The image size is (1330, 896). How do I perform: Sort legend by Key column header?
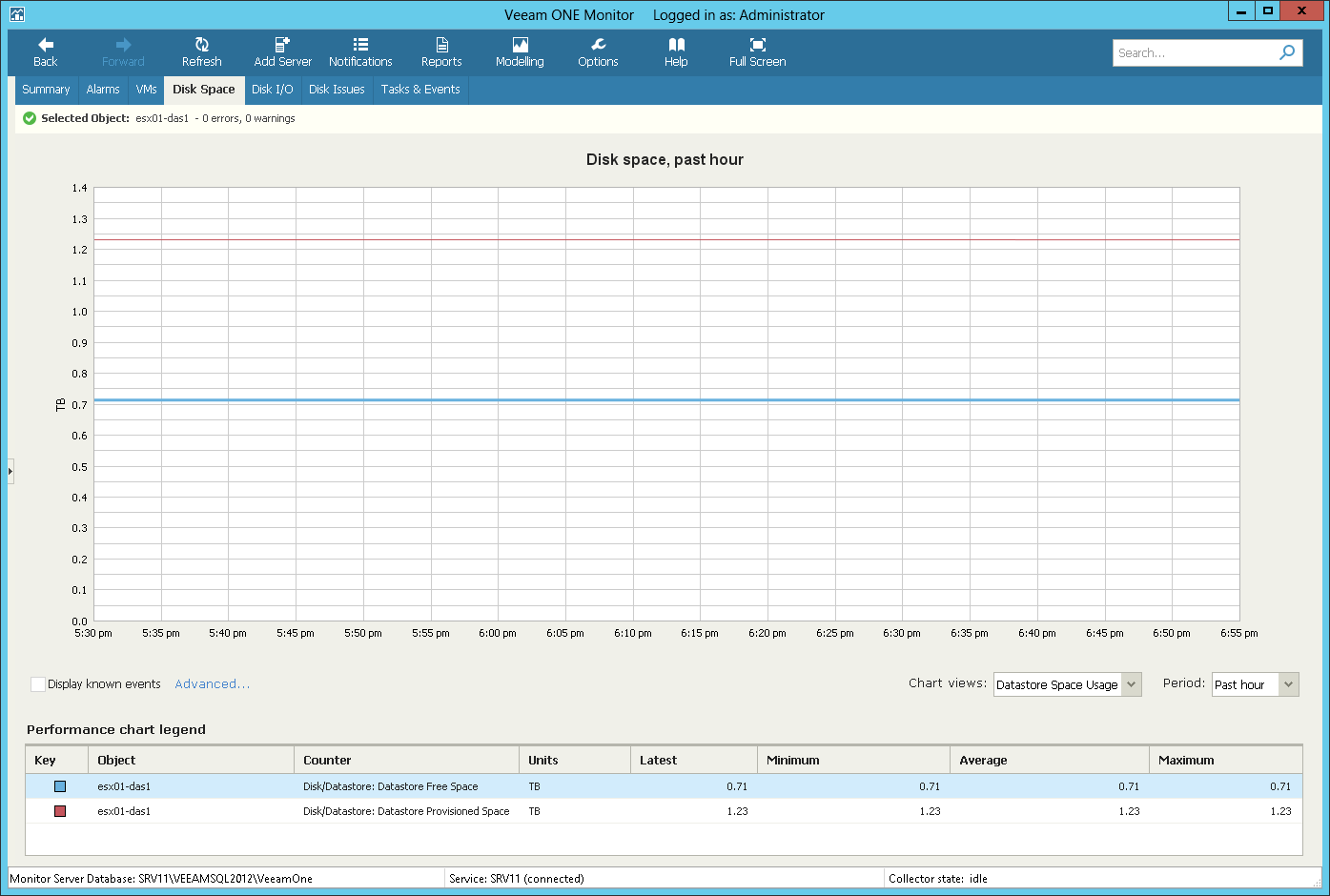tap(57, 760)
